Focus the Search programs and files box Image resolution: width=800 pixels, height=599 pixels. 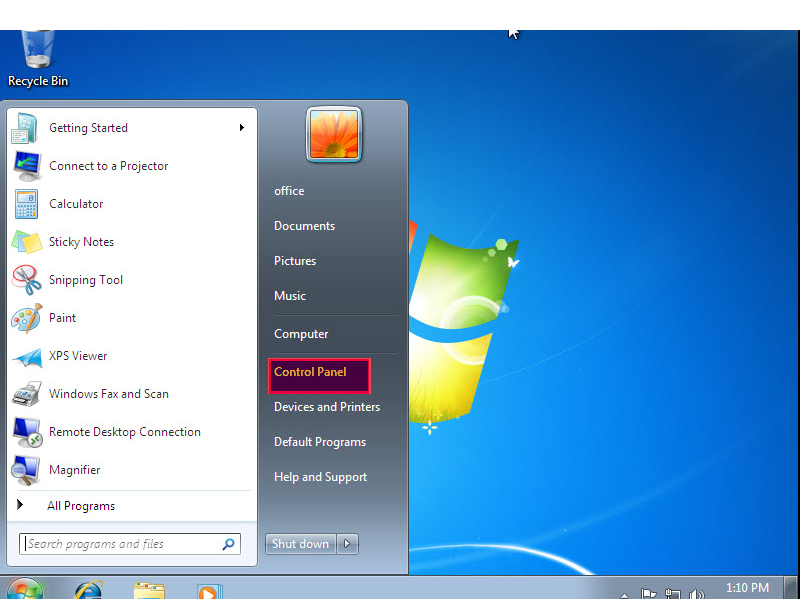click(x=130, y=544)
